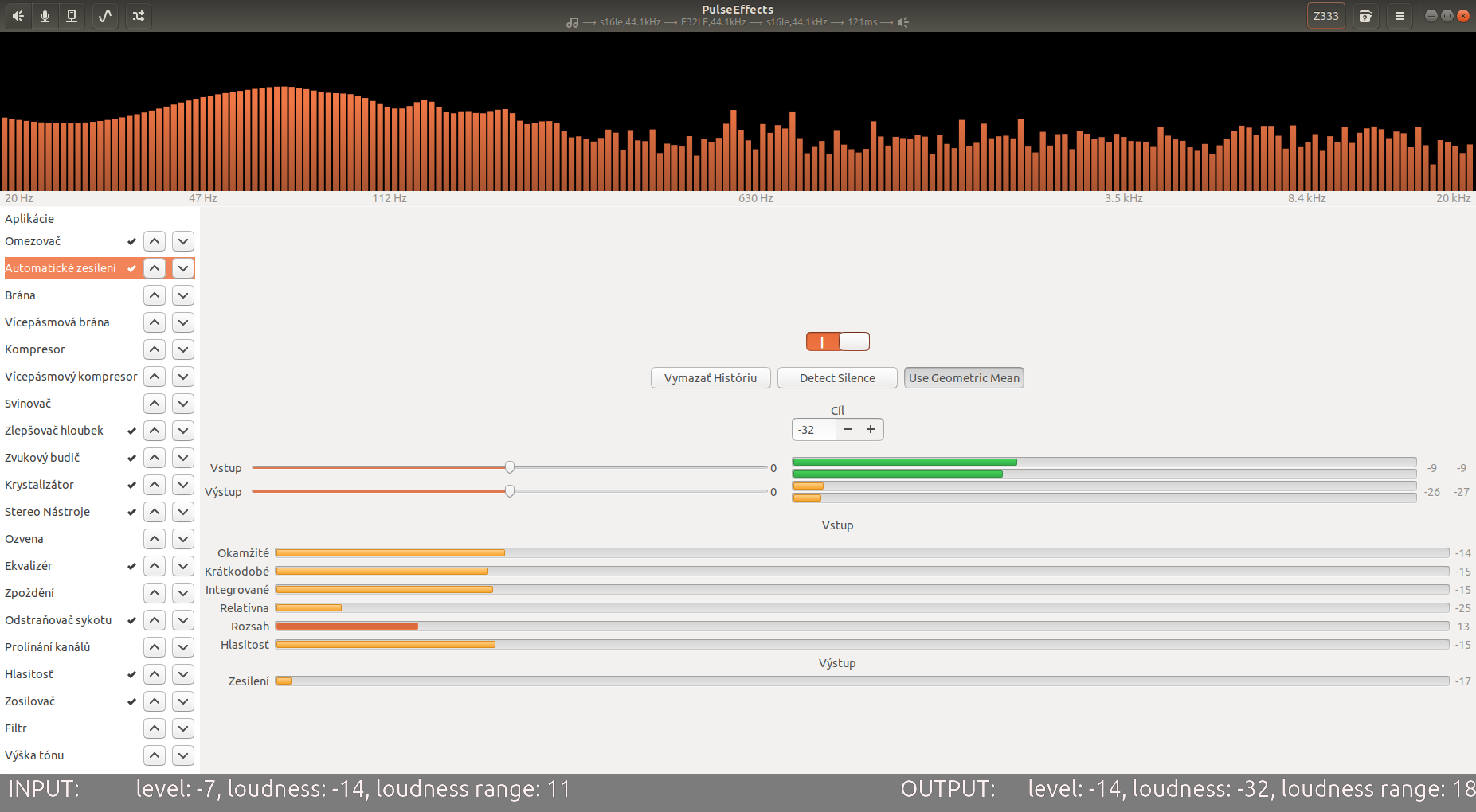
Task: Move Odstraňovač sykotu down
Action: click(x=183, y=620)
